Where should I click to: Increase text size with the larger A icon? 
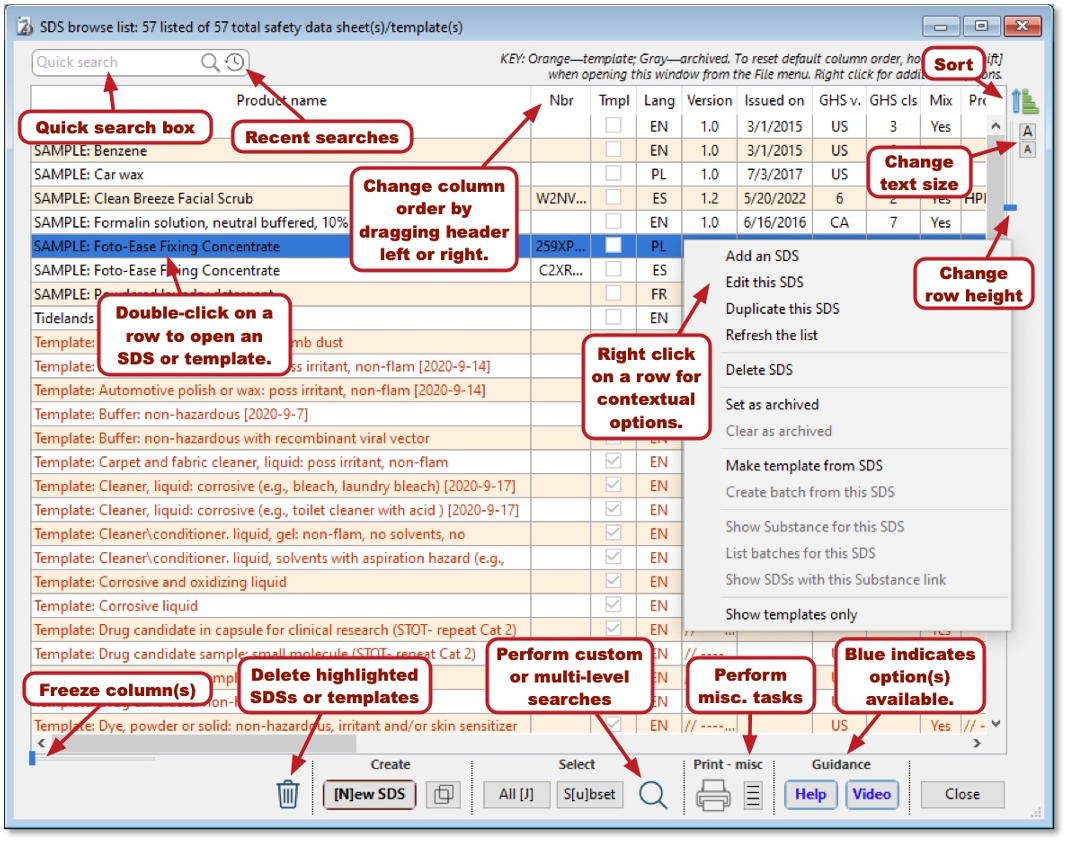(x=1027, y=131)
